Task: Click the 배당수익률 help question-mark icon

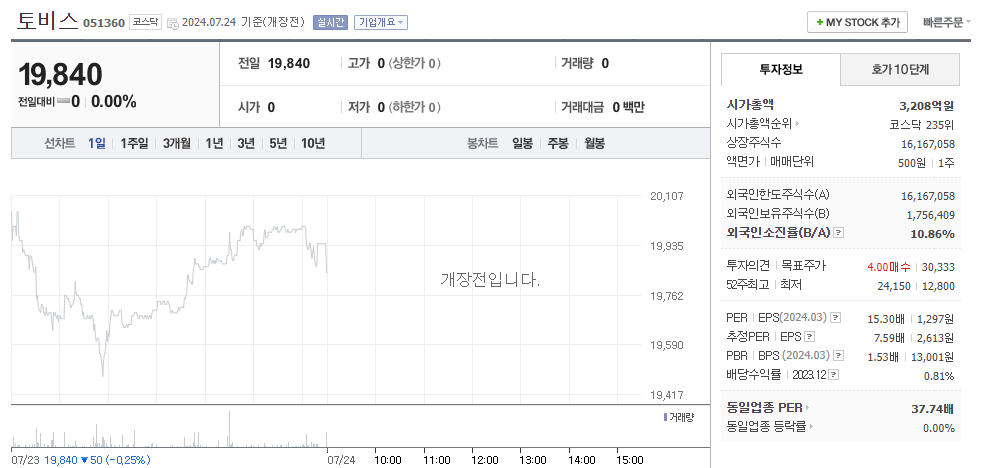Action: point(834,375)
